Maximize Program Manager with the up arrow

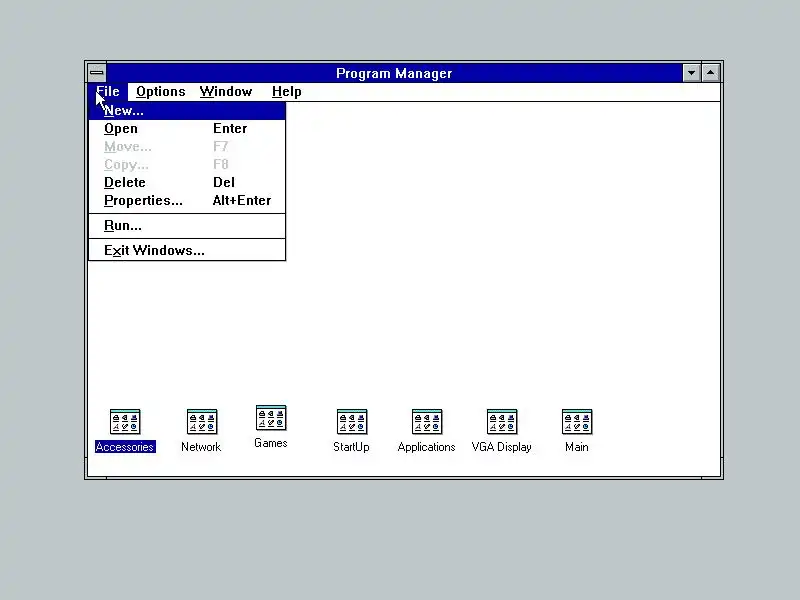point(710,73)
